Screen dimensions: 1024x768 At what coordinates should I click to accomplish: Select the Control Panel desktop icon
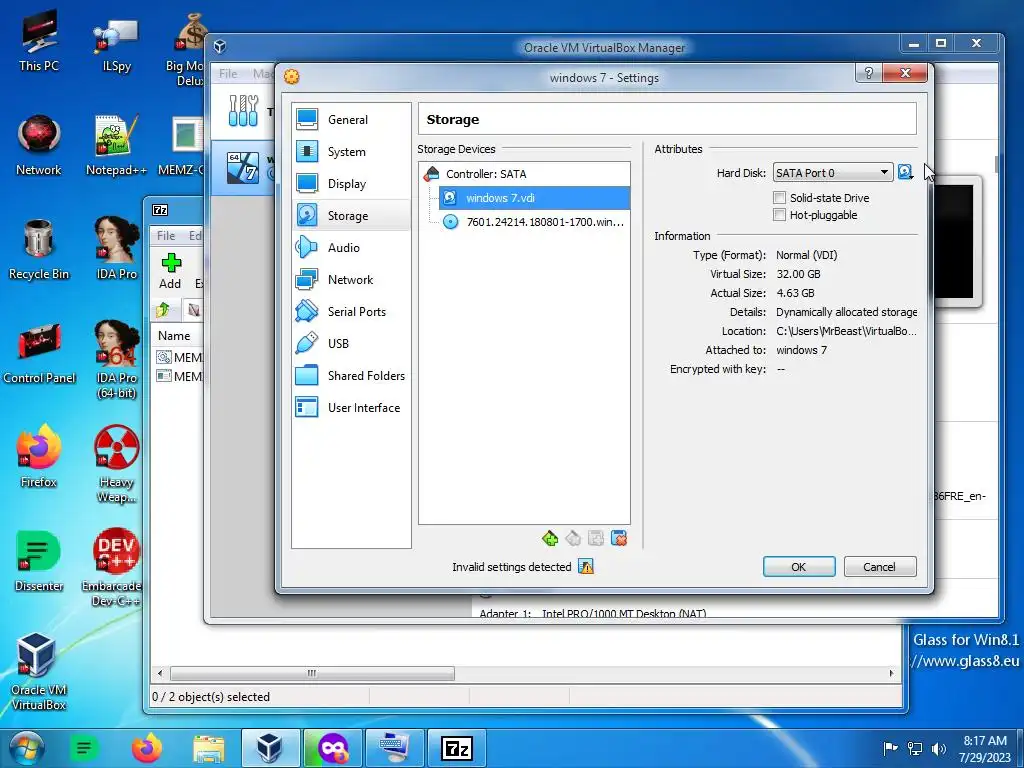point(39,353)
